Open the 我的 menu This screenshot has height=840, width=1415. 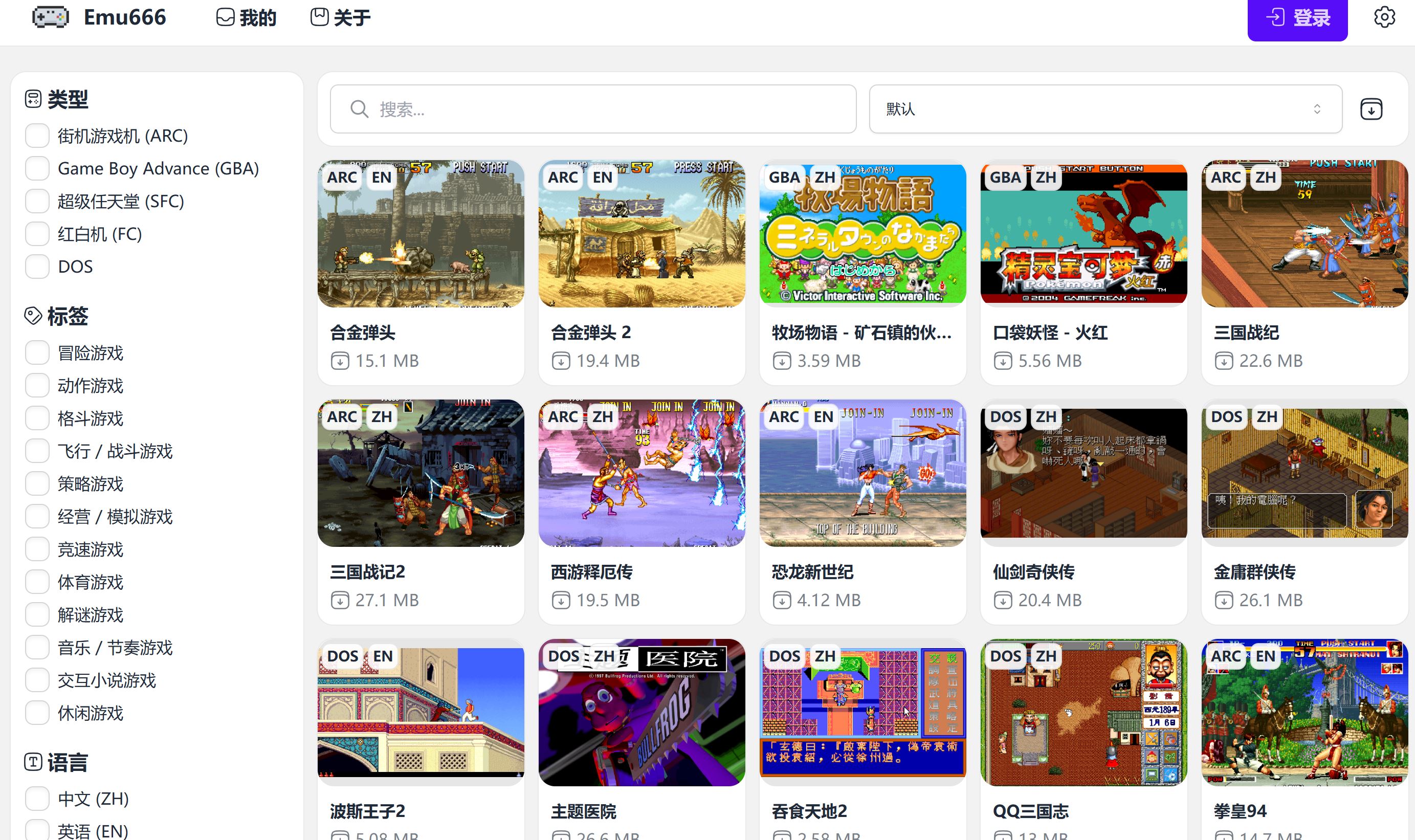246,17
